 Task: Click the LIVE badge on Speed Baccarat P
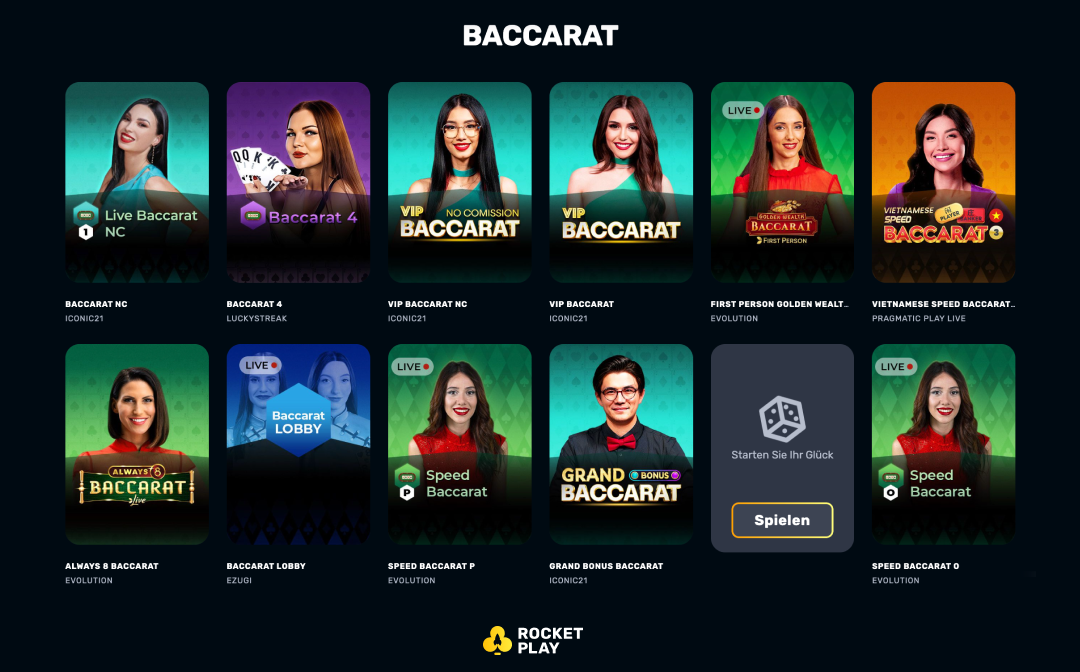click(x=412, y=367)
